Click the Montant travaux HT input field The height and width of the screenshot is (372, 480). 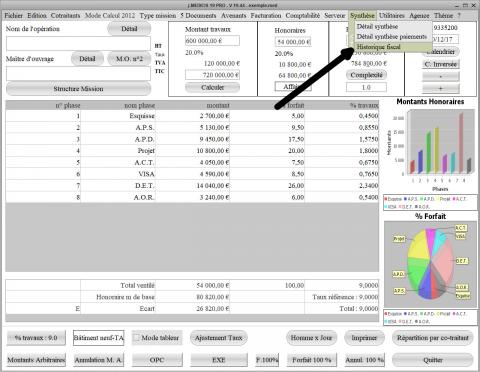pyautogui.click(x=212, y=41)
